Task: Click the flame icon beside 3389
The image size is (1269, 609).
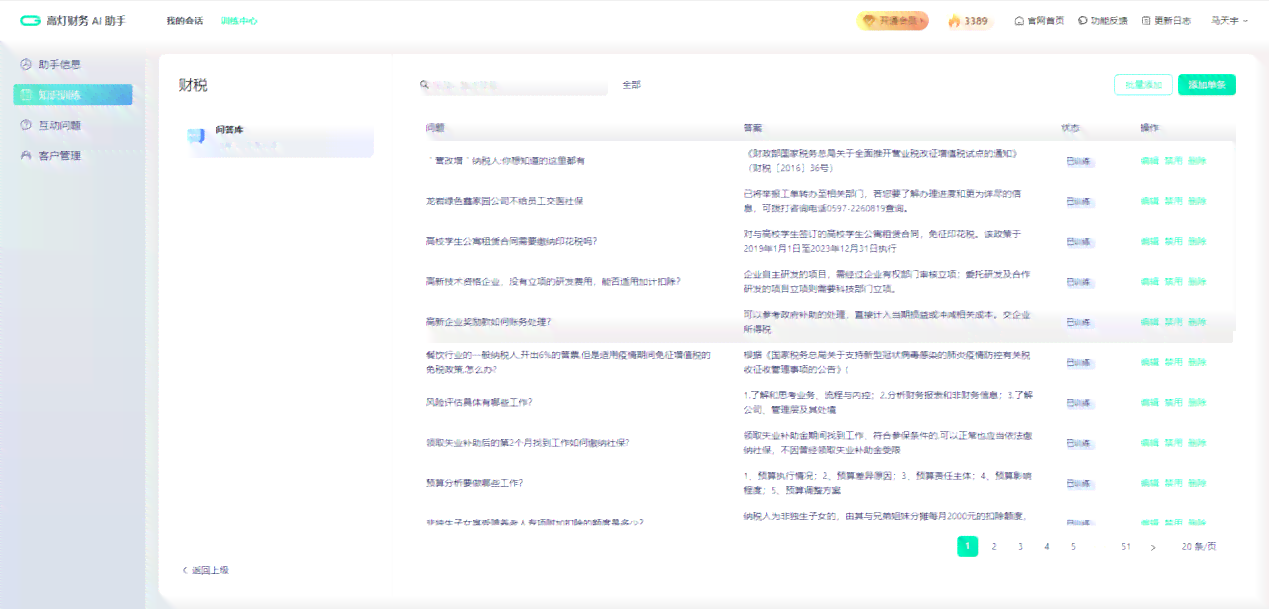Action: tap(954, 21)
